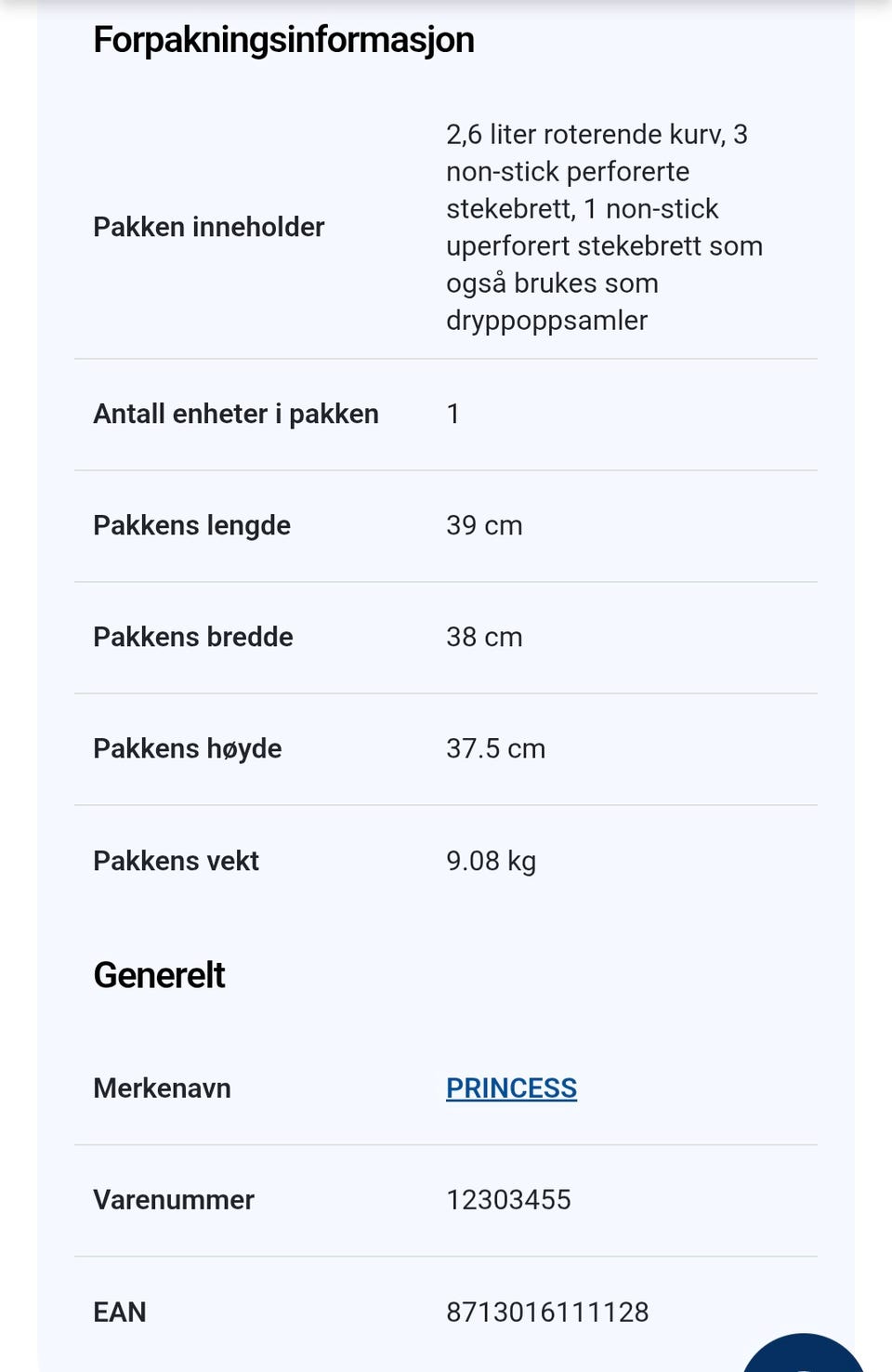Click the Varenummer label
Screen dimensions: 892x1372
tap(174, 1199)
